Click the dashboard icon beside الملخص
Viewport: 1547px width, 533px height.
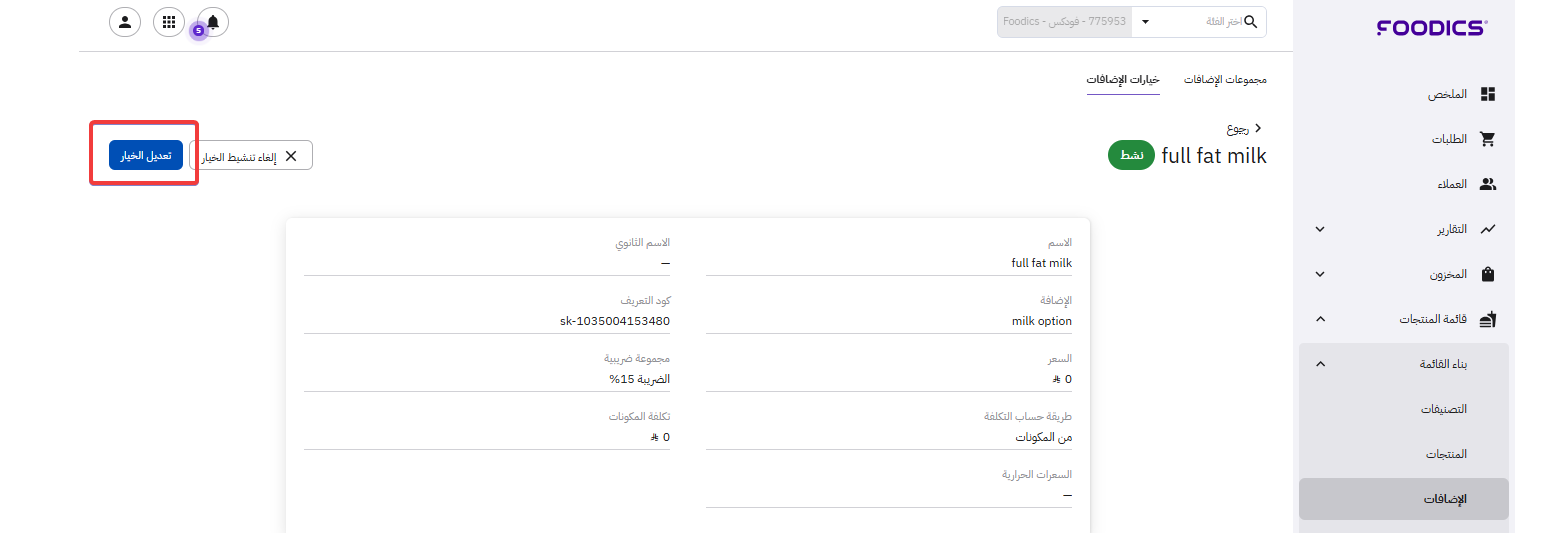[x=1487, y=94]
